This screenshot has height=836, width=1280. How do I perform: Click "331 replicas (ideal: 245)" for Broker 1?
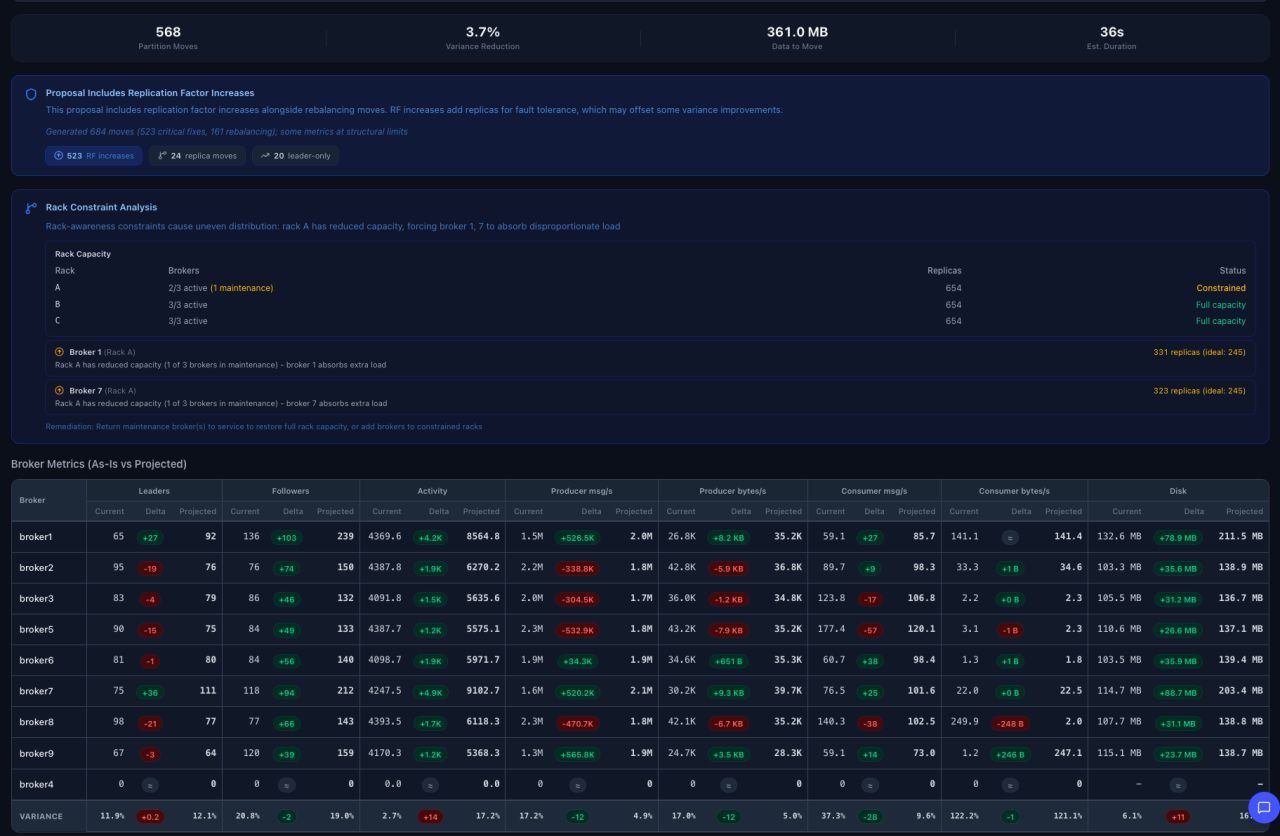pos(1200,352)
